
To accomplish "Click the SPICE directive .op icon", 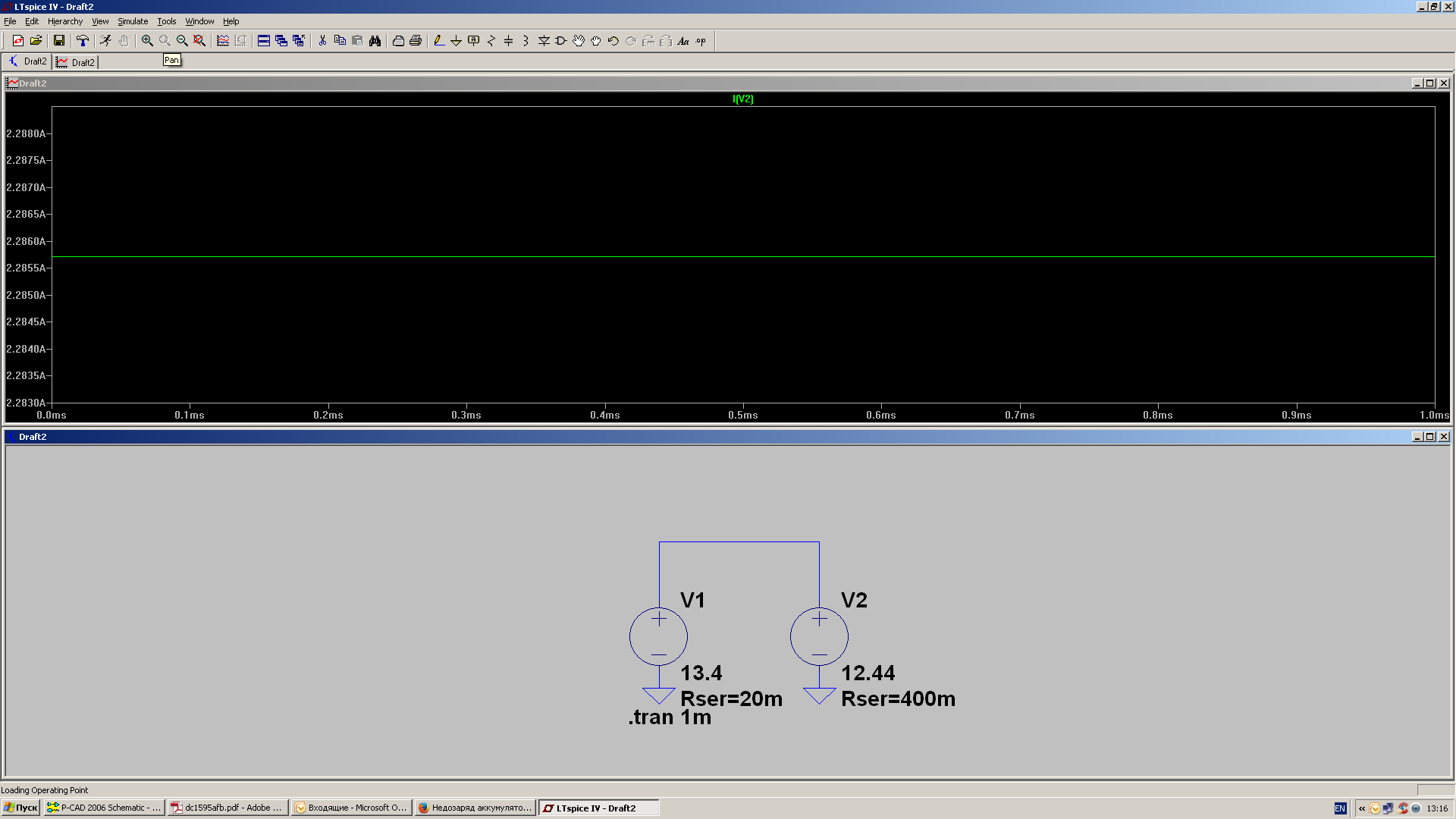I will pos(701,41).
